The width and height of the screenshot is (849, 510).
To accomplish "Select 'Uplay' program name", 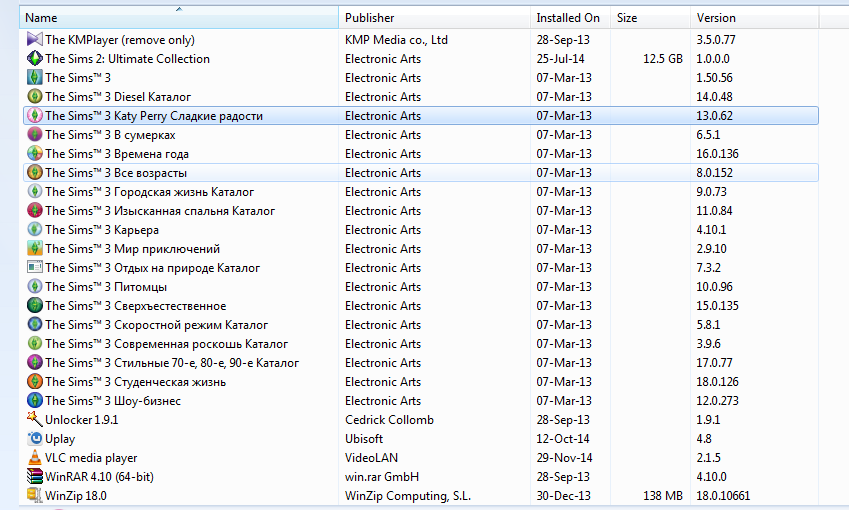I will click(60, 439).
